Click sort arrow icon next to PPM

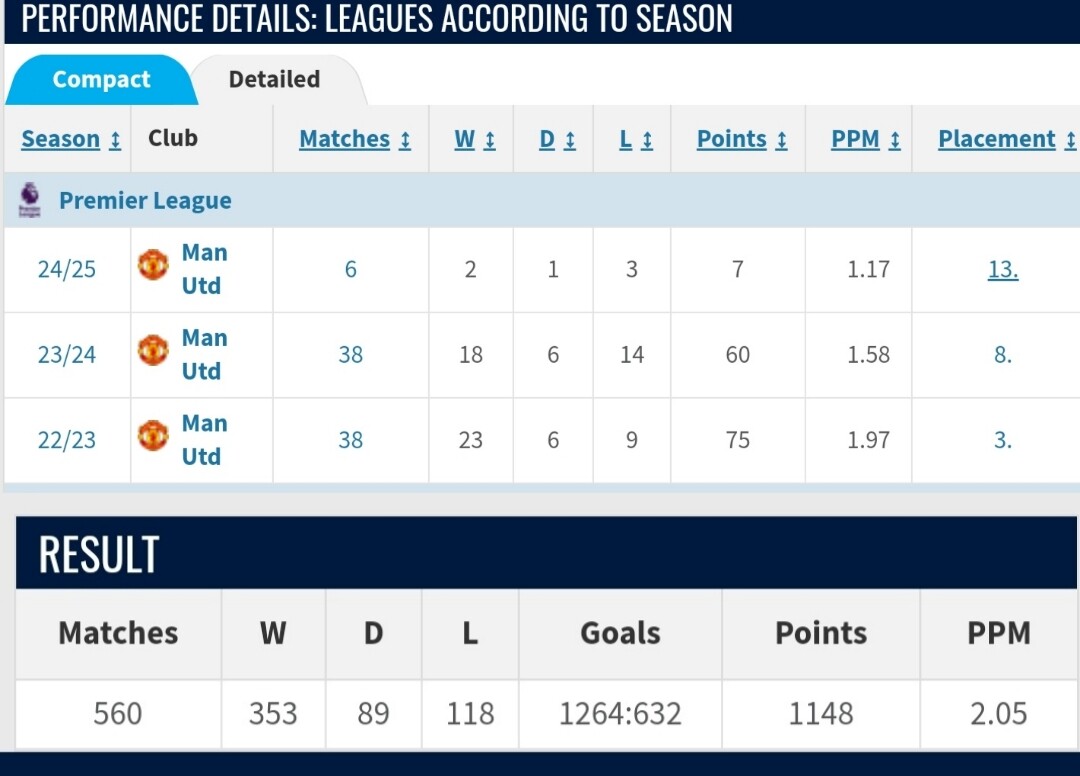tap(895, 140)
